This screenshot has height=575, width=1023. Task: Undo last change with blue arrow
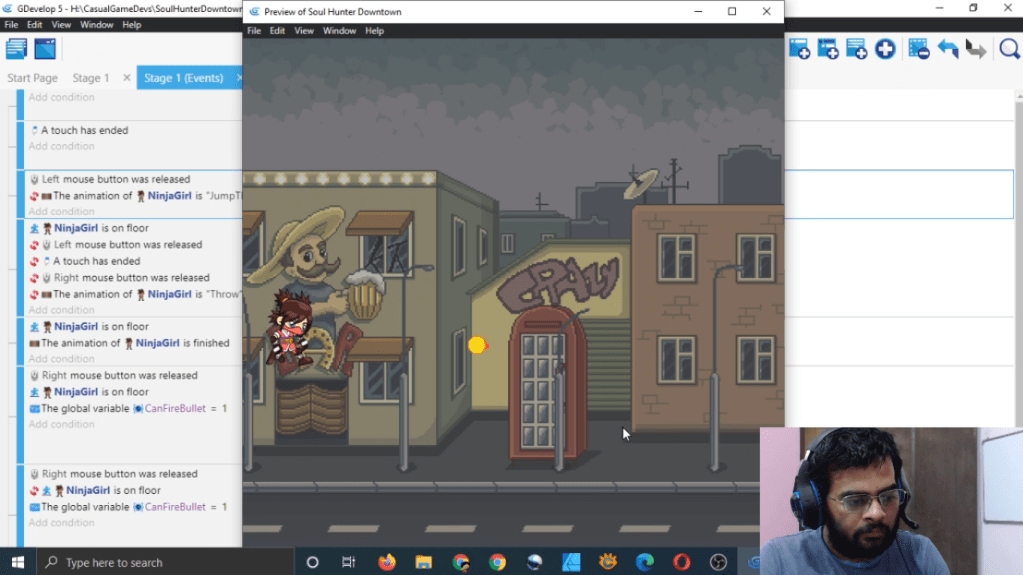tap(948, 49)
